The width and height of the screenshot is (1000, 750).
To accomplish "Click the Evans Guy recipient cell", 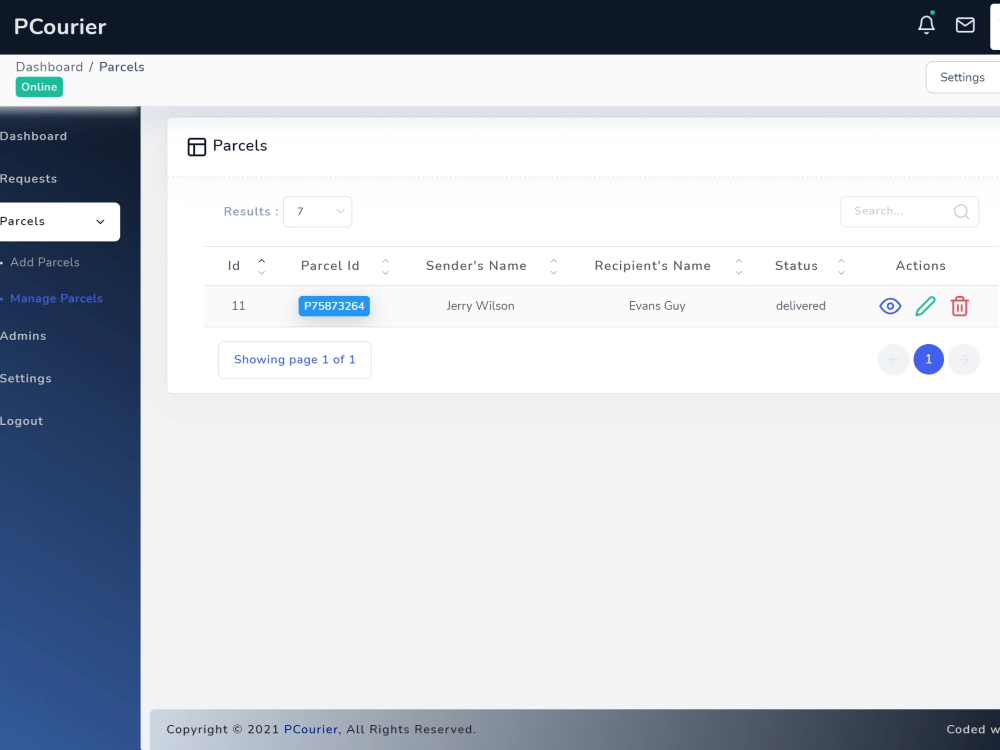I will coord(657,306).
